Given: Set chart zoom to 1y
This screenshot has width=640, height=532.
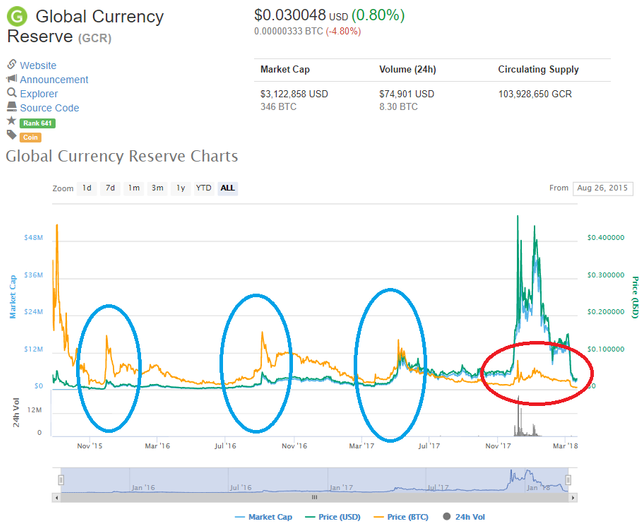Looking at the screenshot, I should [181, 188].
